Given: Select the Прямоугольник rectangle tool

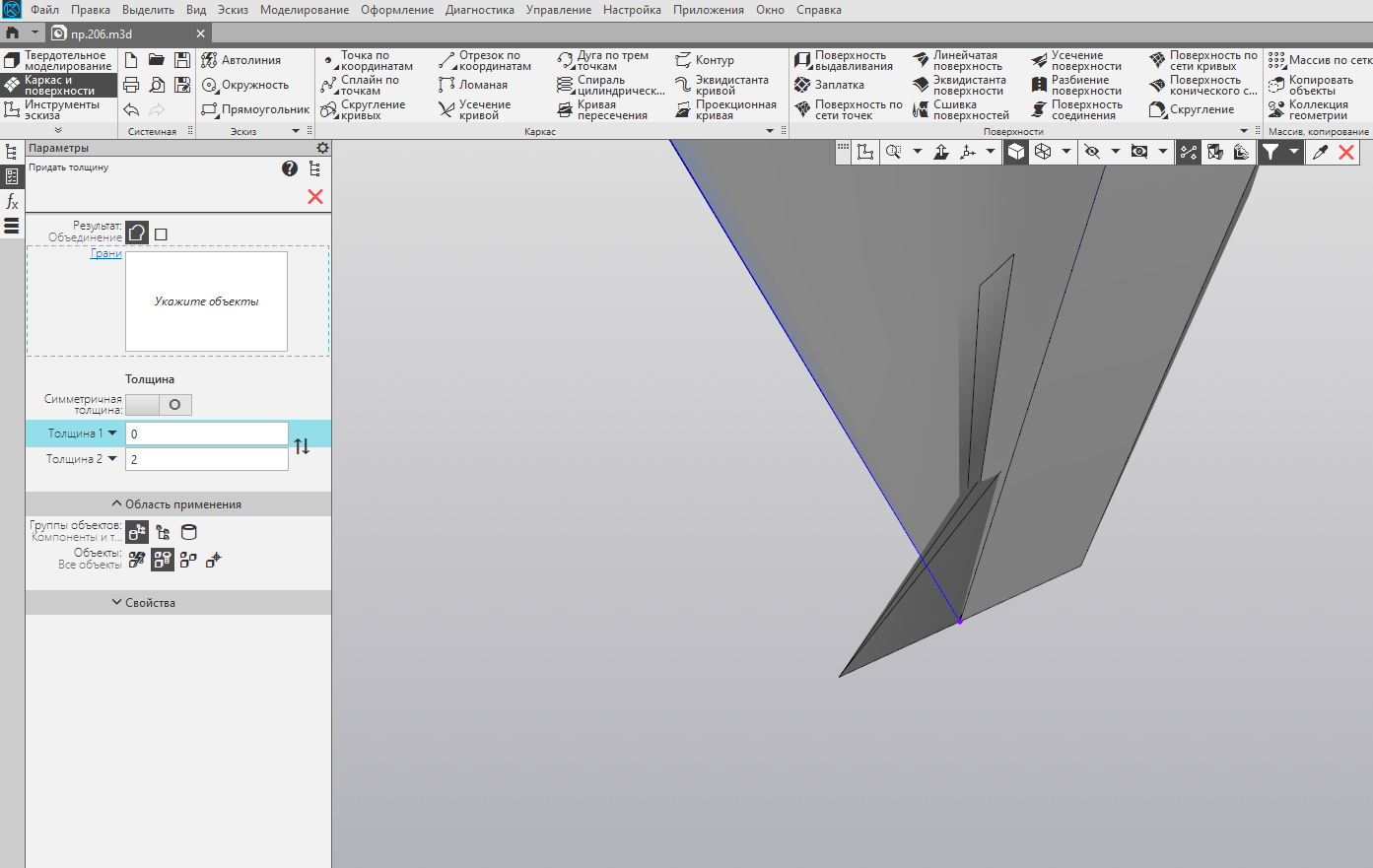Looking at the screenshot, I should coord(255,109).
